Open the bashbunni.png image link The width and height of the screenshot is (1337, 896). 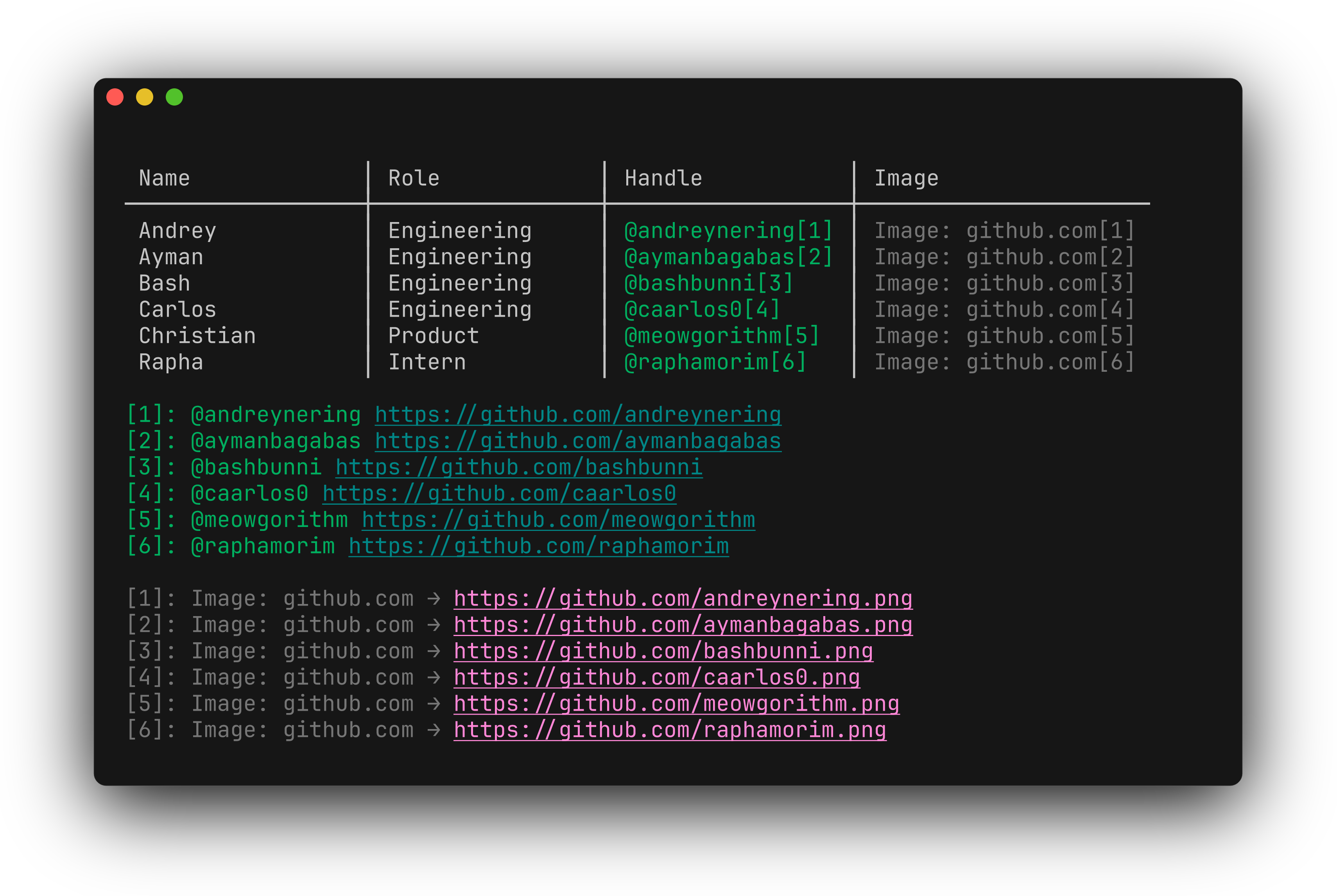coord(663,651)
